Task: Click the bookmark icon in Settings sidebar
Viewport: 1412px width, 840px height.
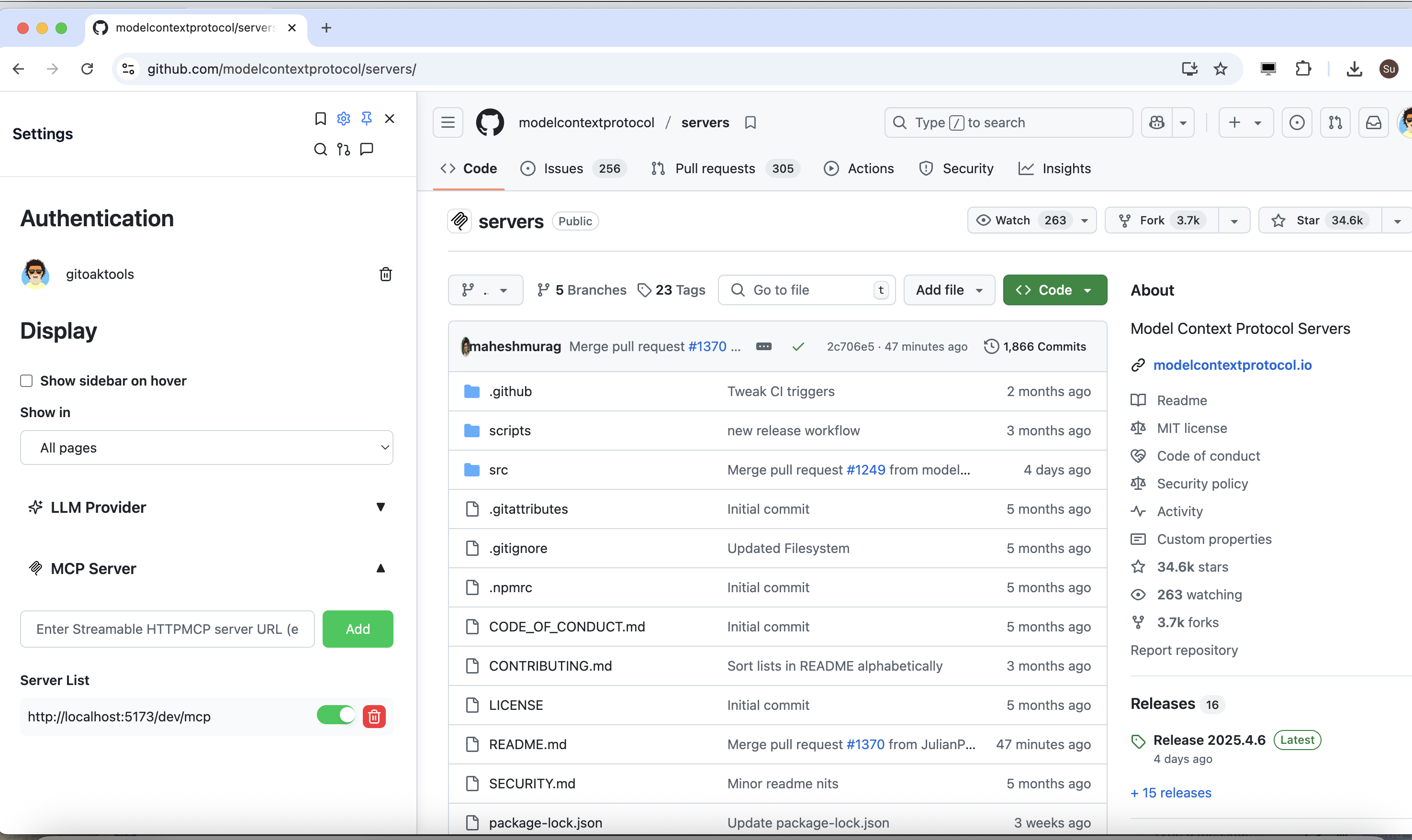Action: click(321, 118)
